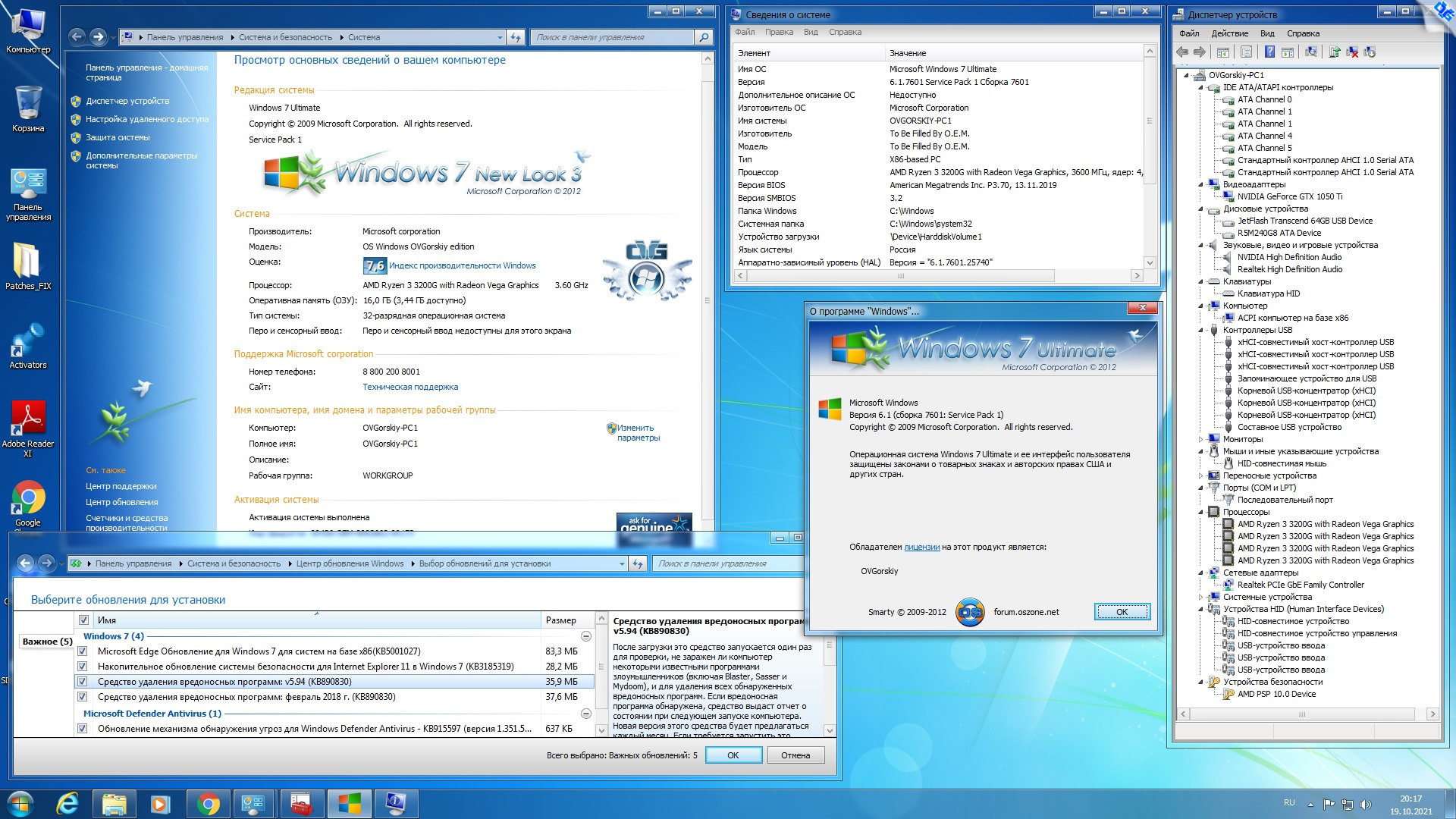This screenshot has height=819, width=1456.
Task: Toggle select-all checkbox in updates header
Action: [83, 620]
